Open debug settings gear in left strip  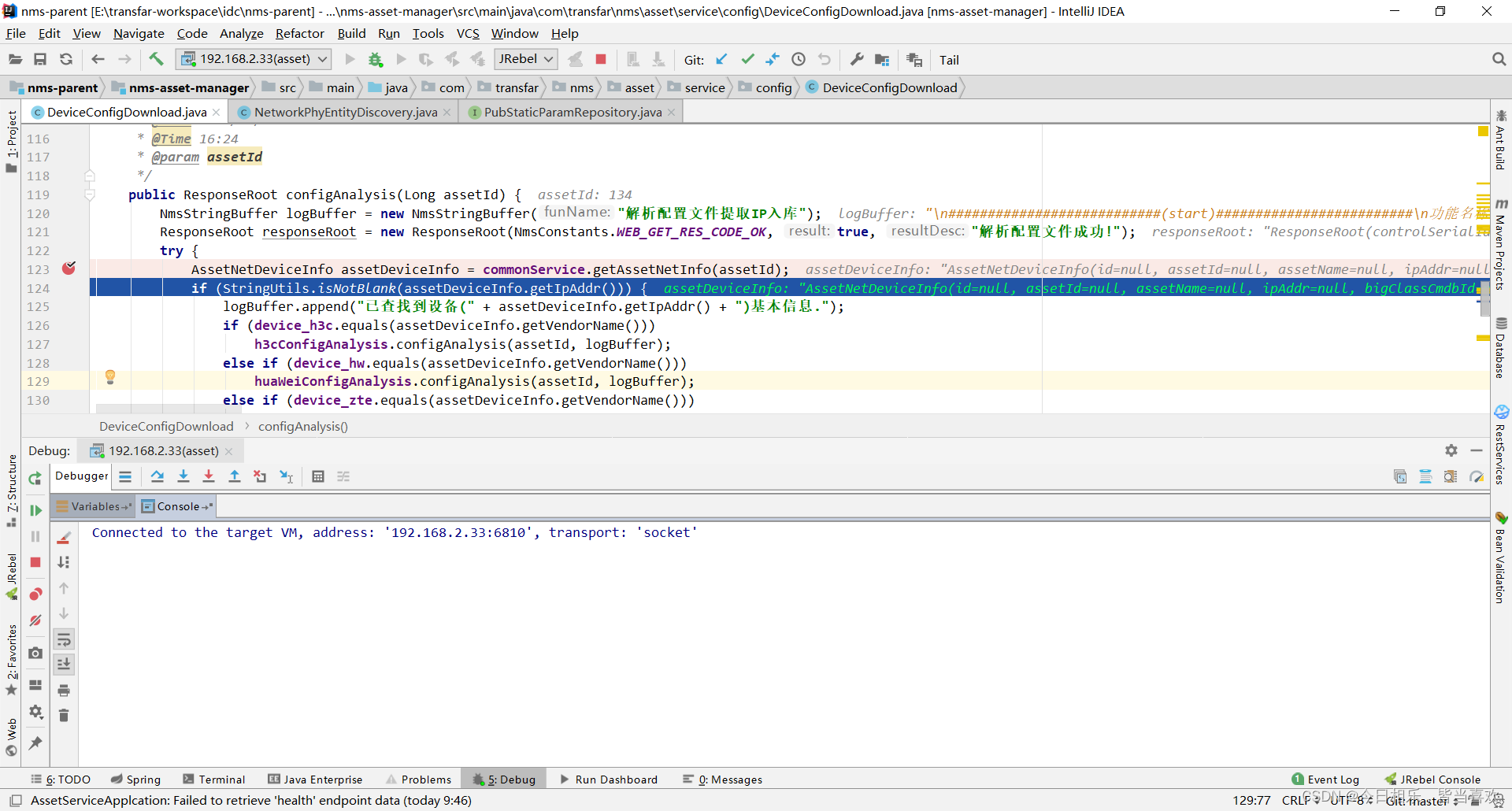coord(35,712)
